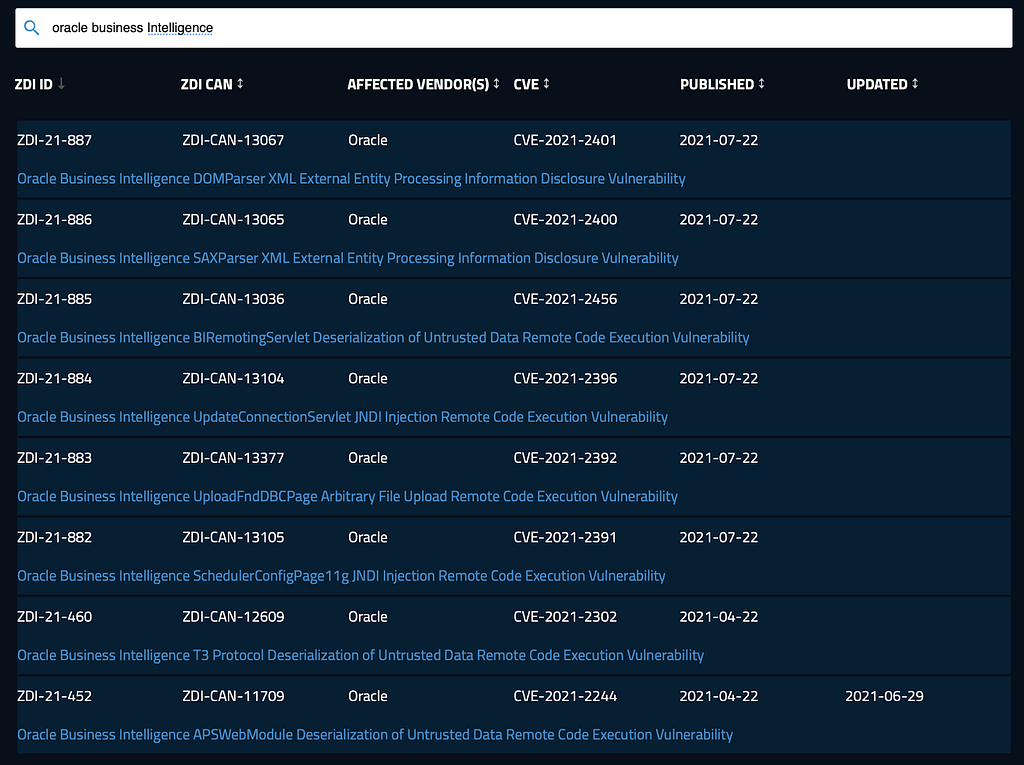The image size is (1024, 765).
Task: Click the CVE-2021-2244 entry
Action: click(565, 696)
